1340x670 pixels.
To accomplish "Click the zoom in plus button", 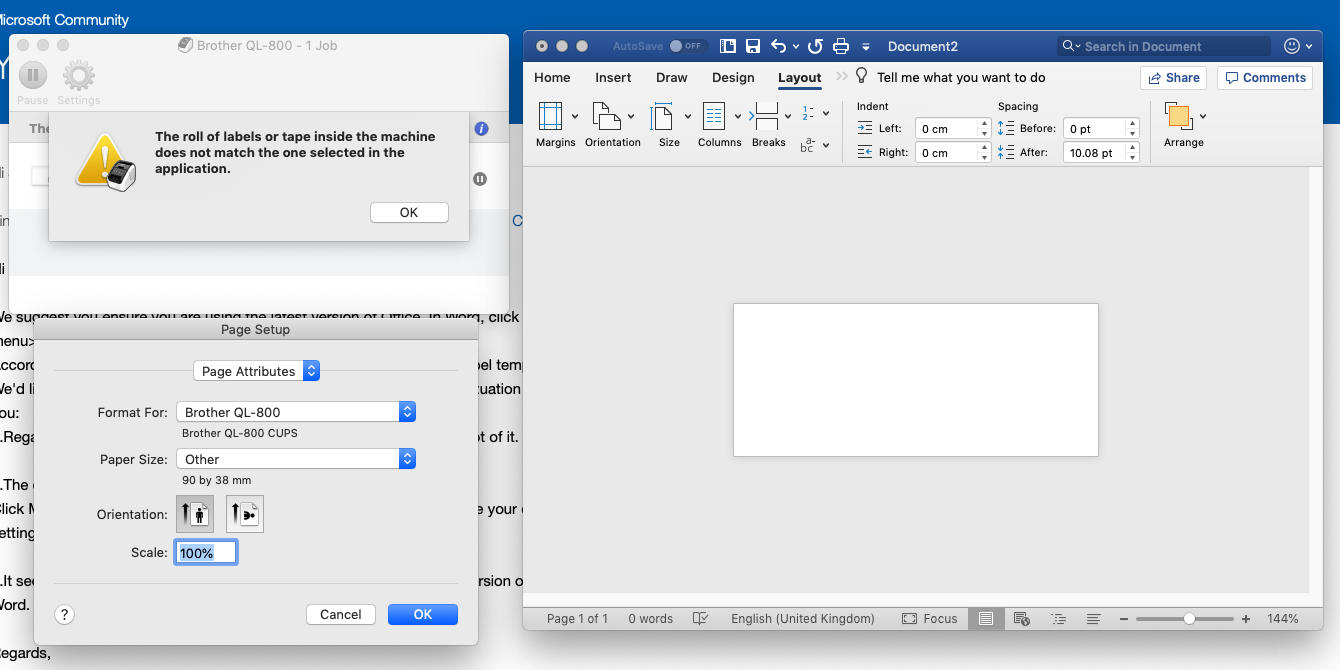I will 1246,619.
